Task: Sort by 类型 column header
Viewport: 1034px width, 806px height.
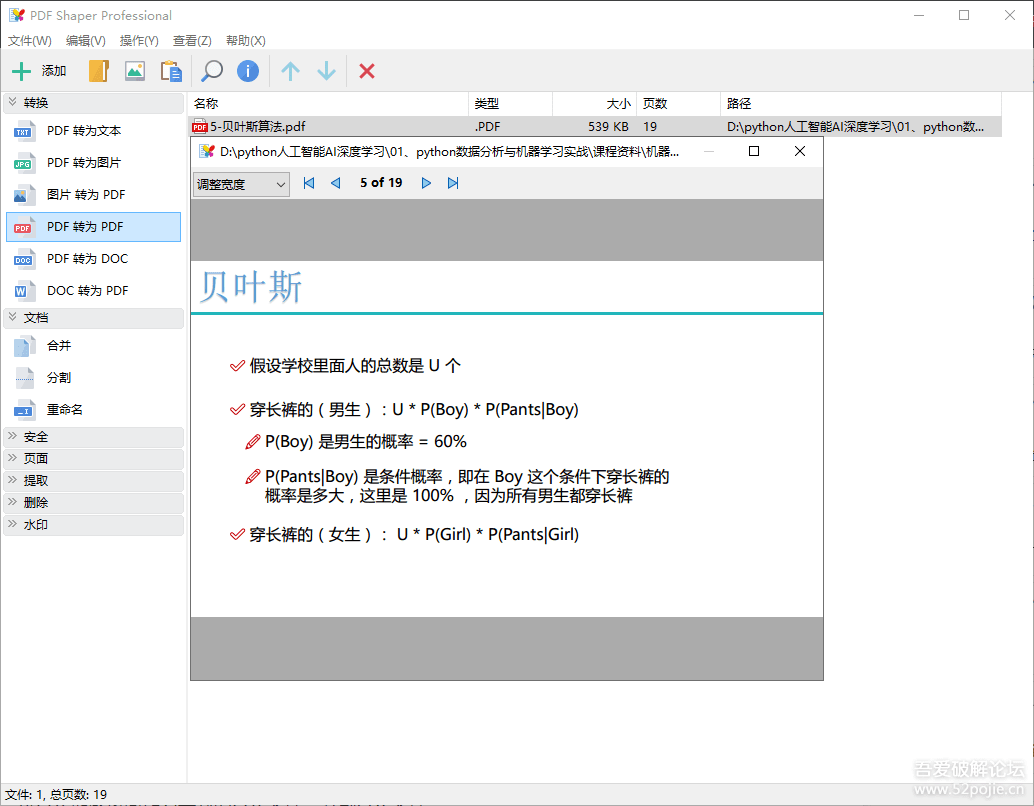Action: point(510,104)
